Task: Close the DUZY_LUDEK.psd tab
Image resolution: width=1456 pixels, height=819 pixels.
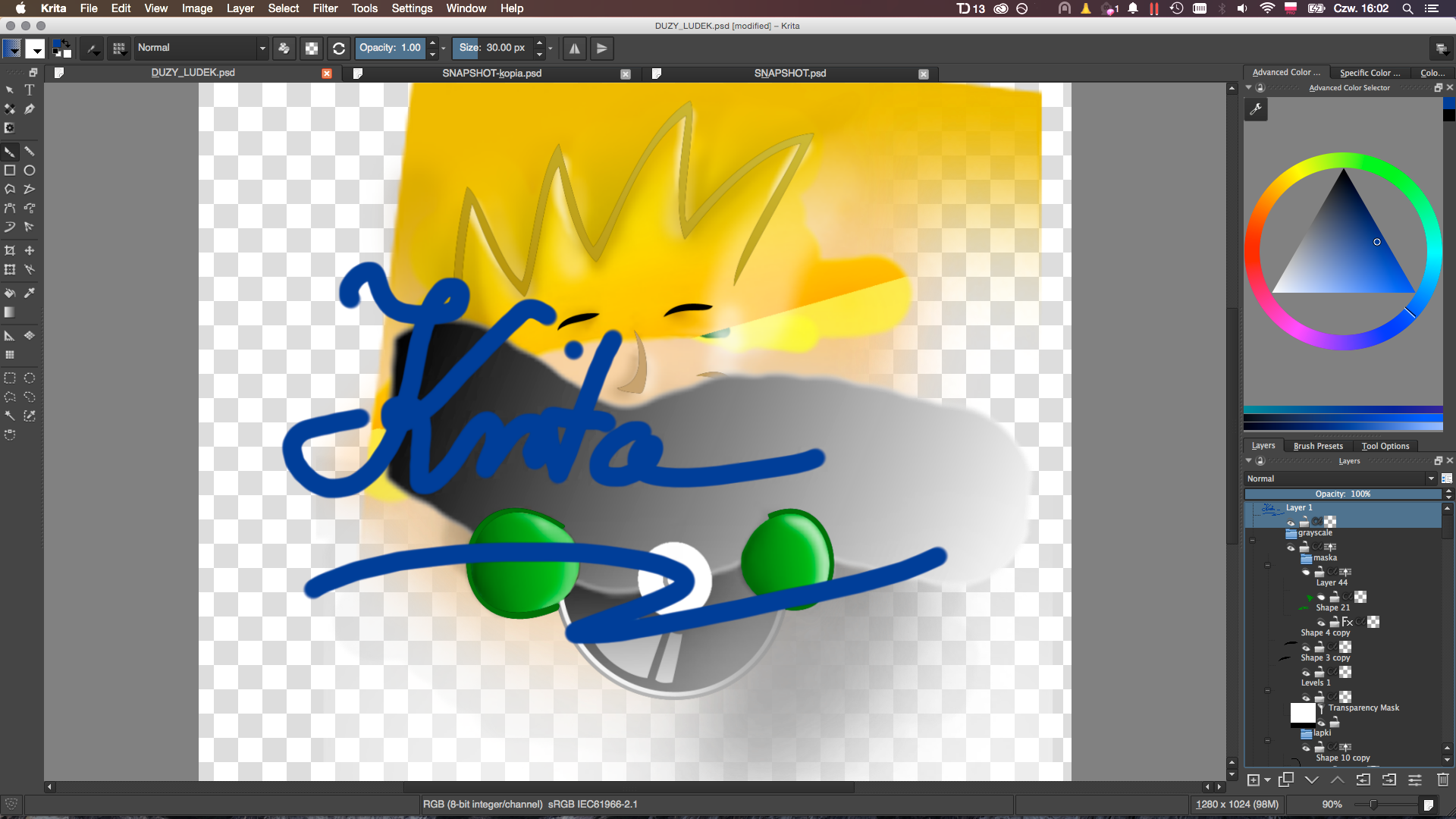Action: [x=327, y=74]
